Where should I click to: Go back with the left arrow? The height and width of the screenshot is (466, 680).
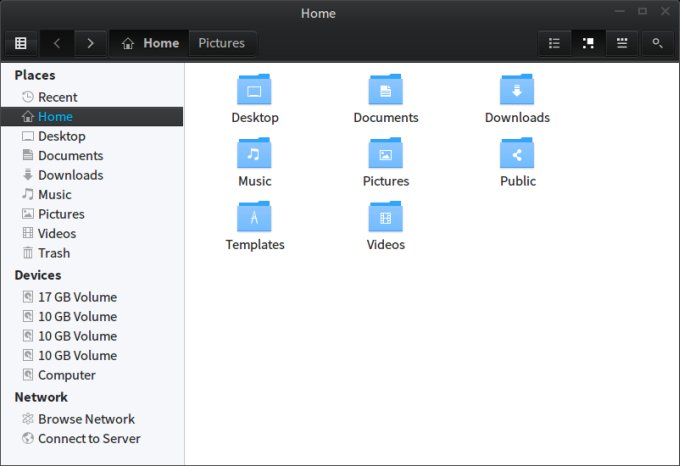[x=57, y=43]
